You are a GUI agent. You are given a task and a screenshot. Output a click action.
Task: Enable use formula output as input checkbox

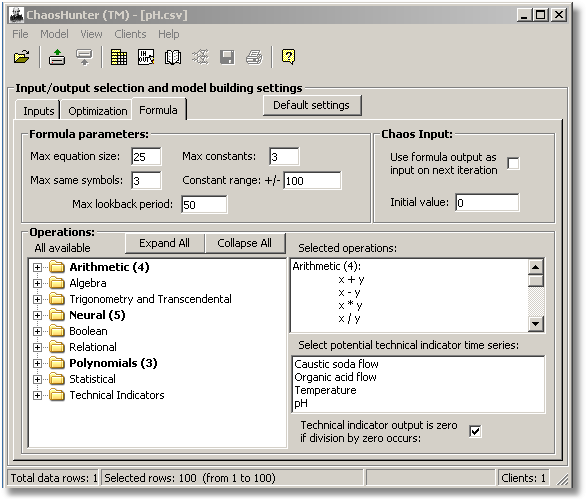point(513,164)
